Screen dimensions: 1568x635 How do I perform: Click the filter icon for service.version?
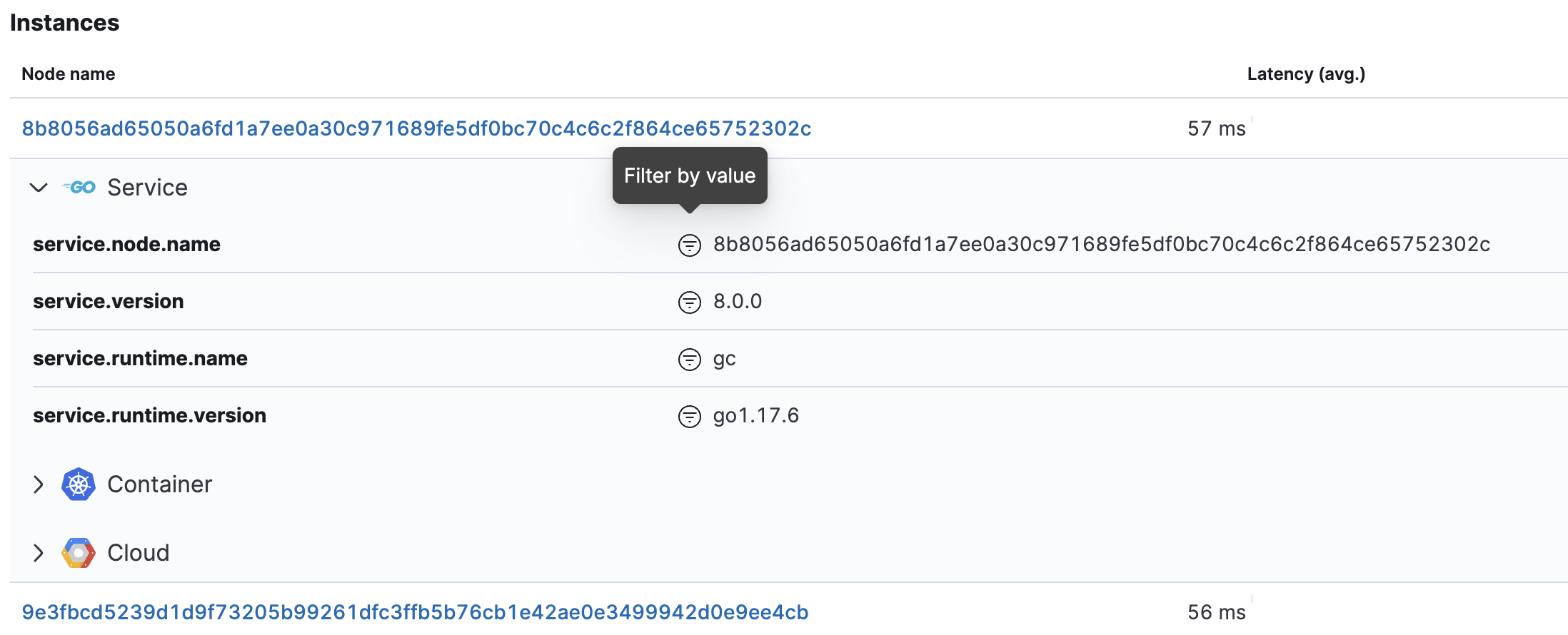coord(689,301)
